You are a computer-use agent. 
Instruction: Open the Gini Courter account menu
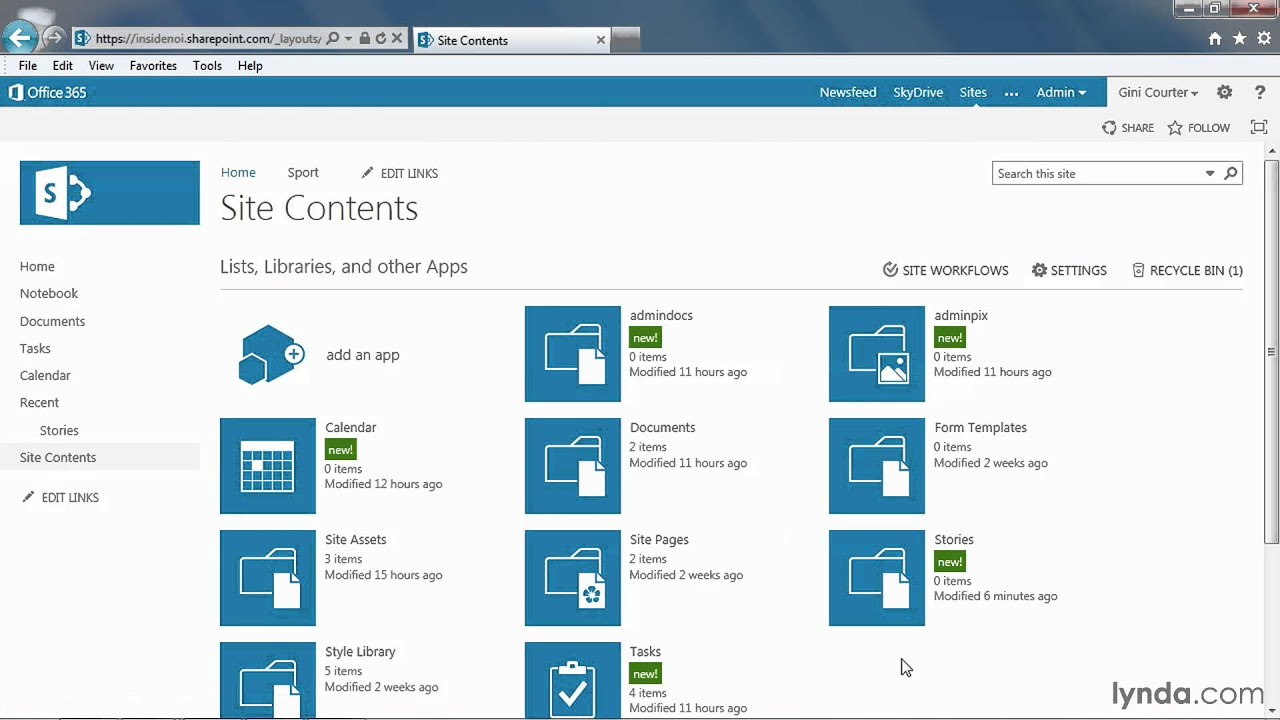(1156, 92)
